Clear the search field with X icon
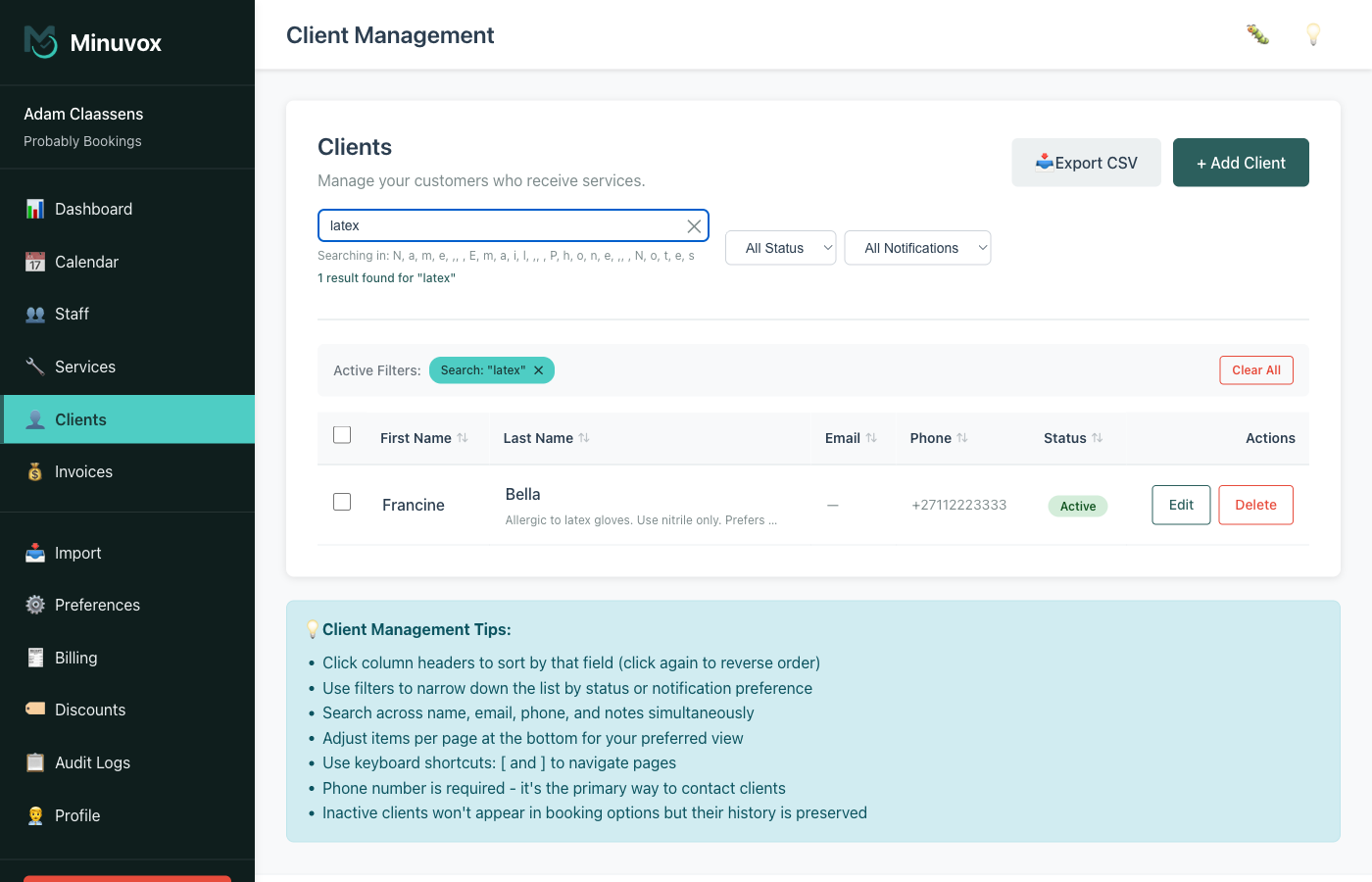Image resolution: width=1372 pixels, height=882 pixels. click(694, 226)
